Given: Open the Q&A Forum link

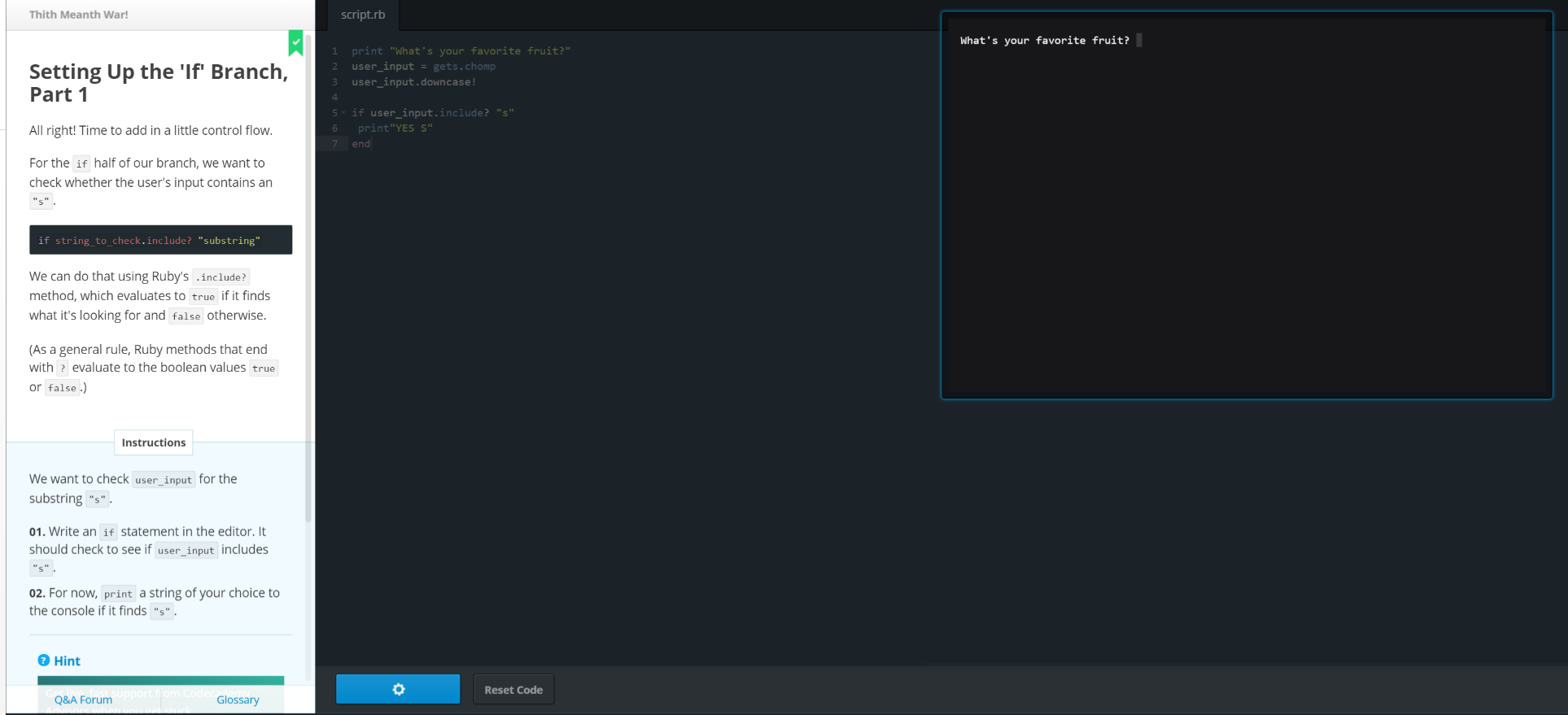Looking at the screenshot, I should [x=83, y=700].
